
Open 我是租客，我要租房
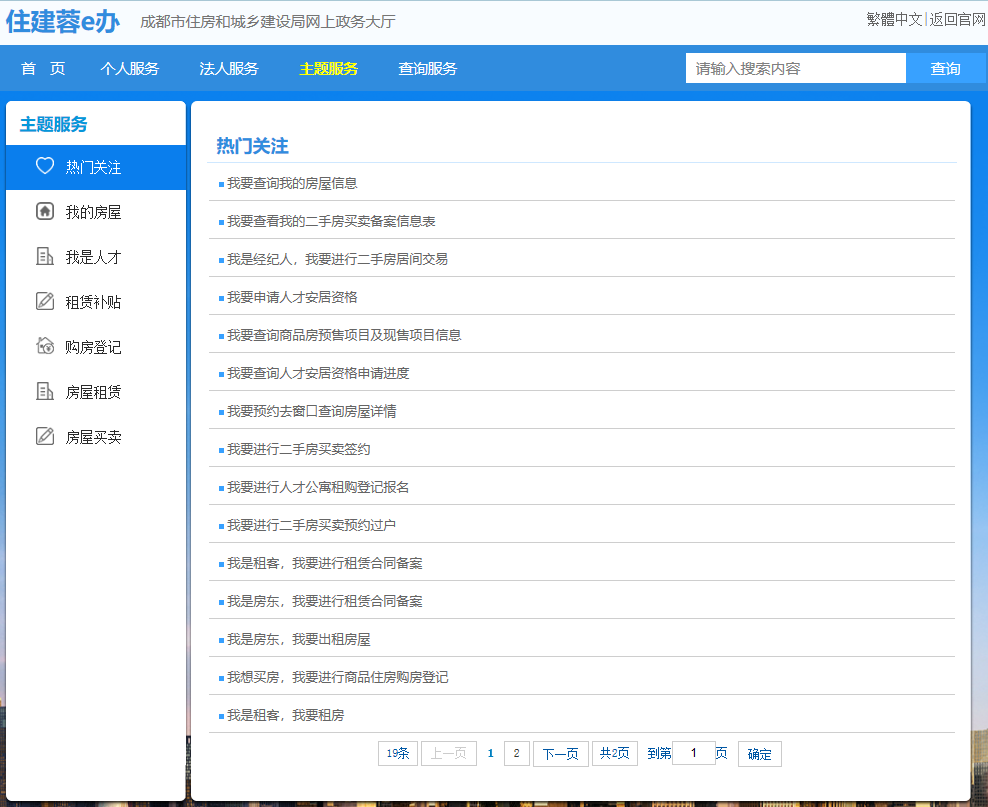click(x=285, y=715)
